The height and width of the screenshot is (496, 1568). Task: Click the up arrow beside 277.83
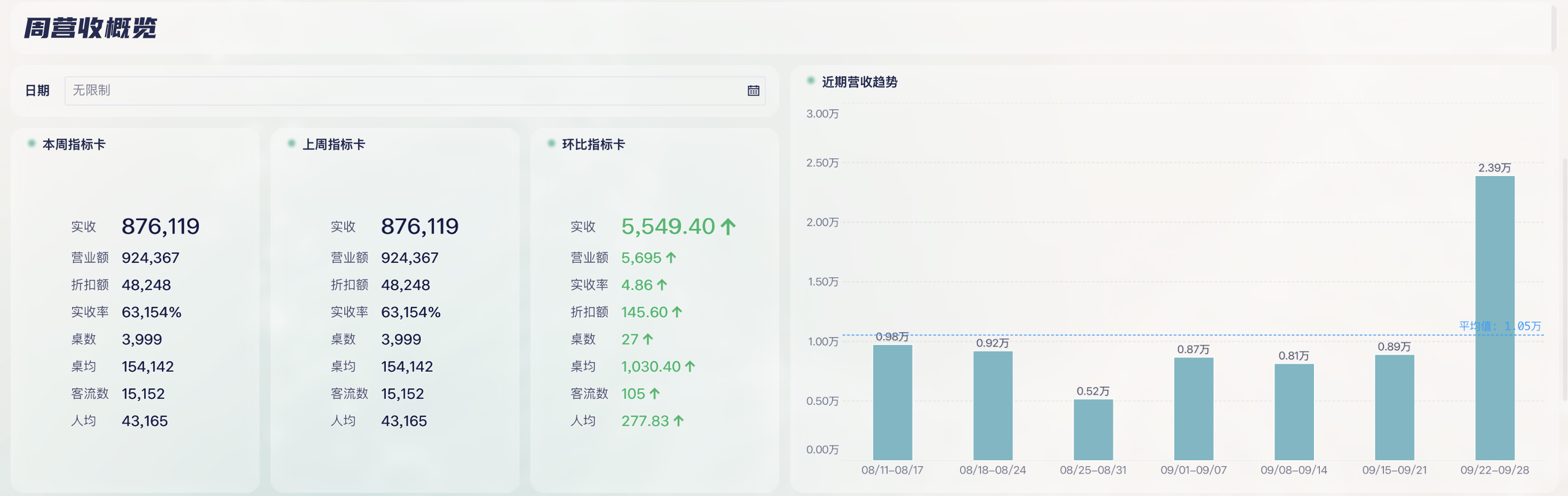click(679, 421)
